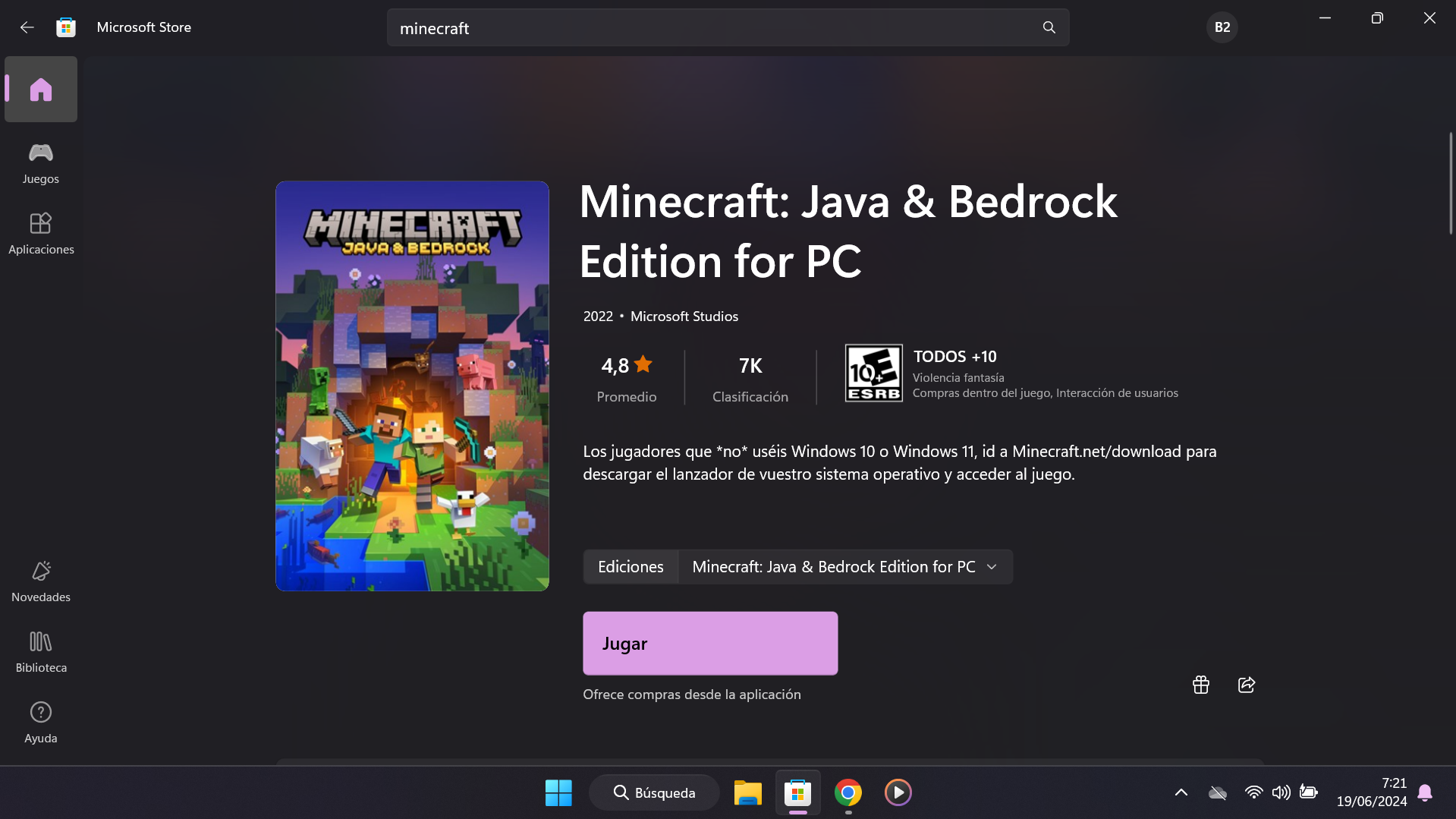Click the taskbar Búsqueda search box
This screenshot has width=1456, height=819.
[654, 792]
